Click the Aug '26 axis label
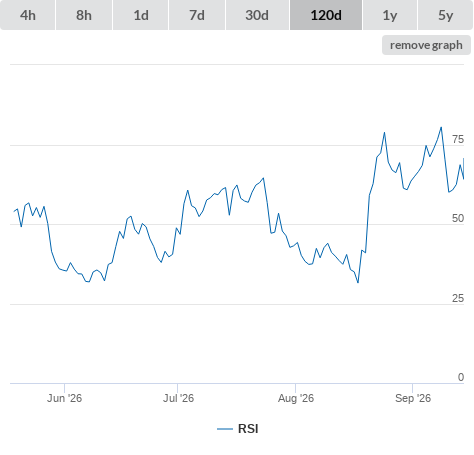Image resolution: width=474 pixels, height=455 pixels. [296, 398]
